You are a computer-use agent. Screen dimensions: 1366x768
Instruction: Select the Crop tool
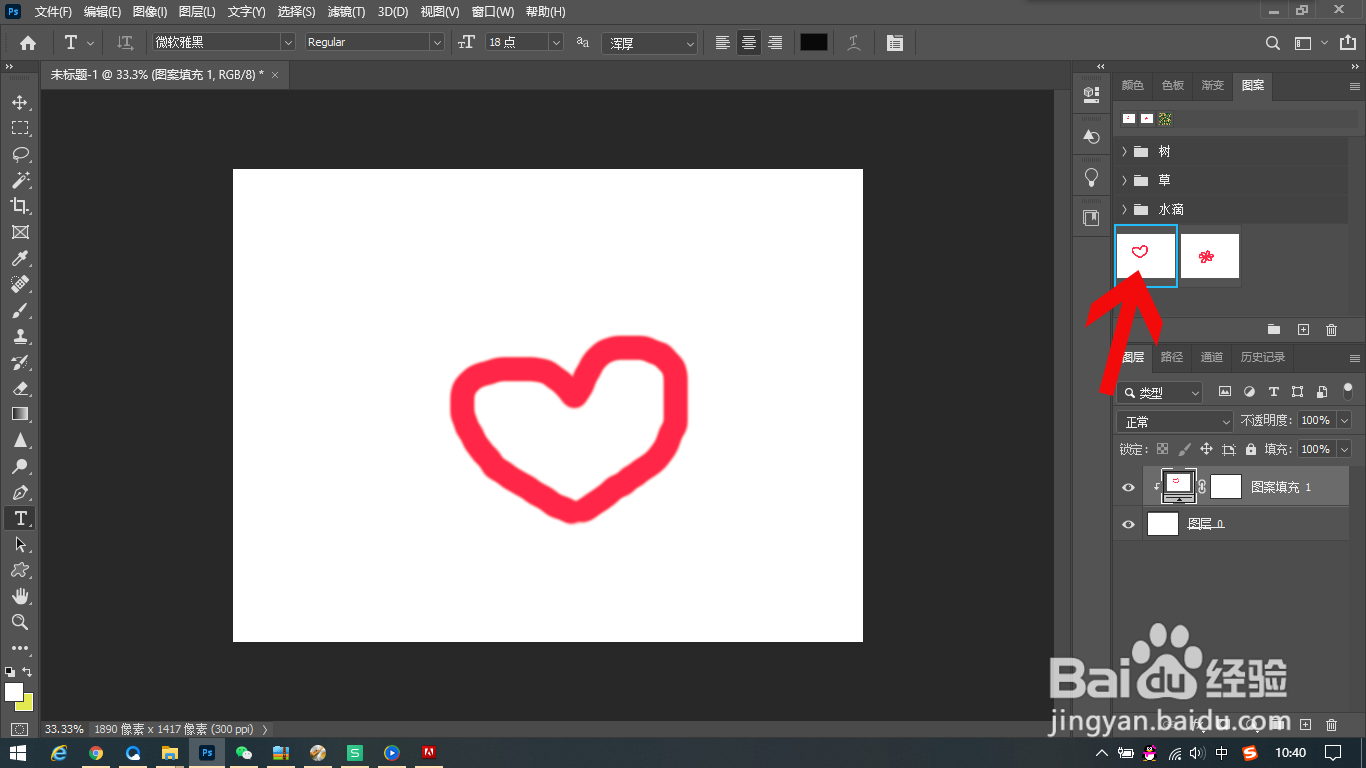pyautogui.click(x=20, y=206)
